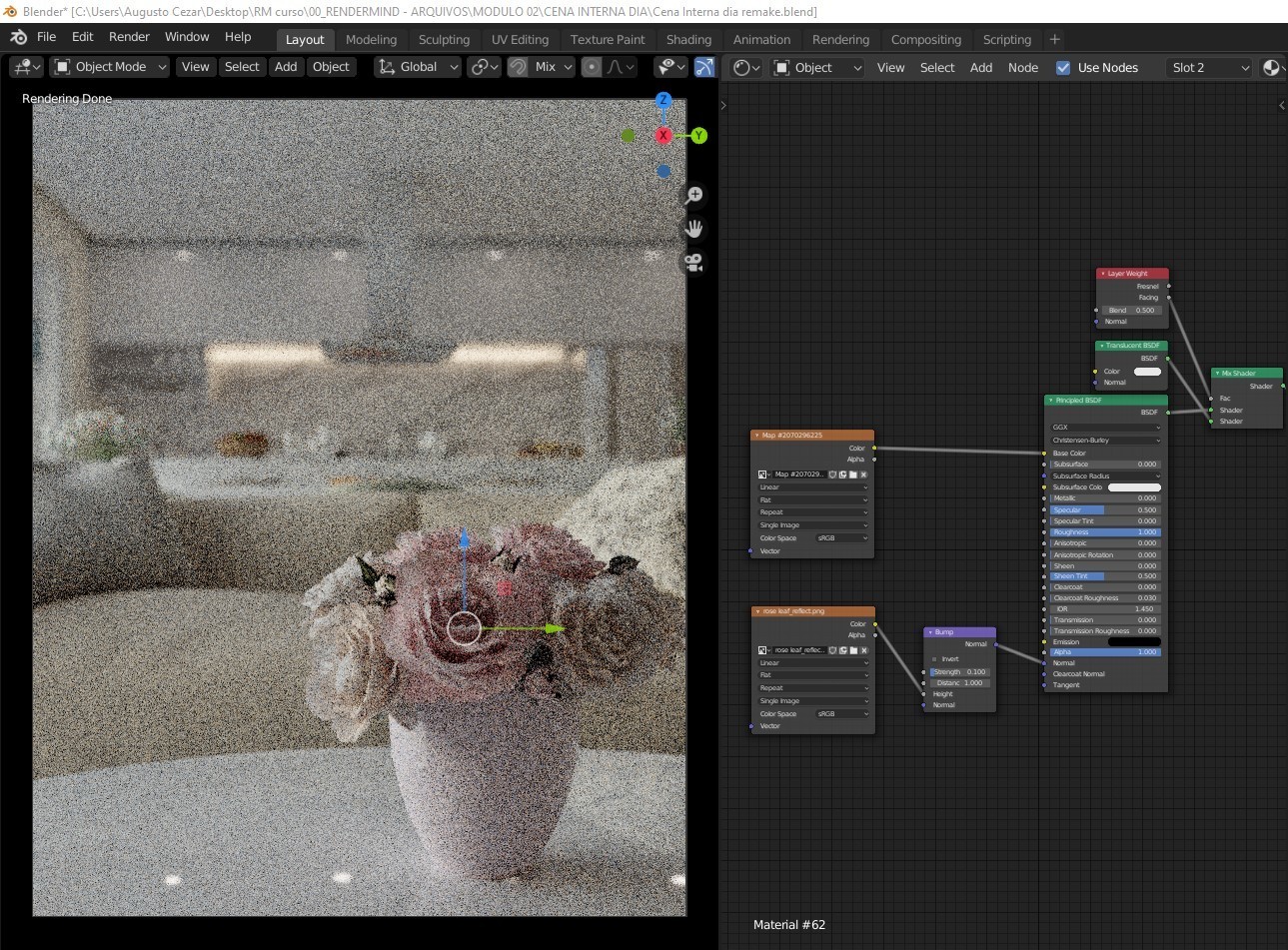Click the Roughness slider in Principled BSDF
This screenshot has width=1288, height=950.
coord(1106,532)
